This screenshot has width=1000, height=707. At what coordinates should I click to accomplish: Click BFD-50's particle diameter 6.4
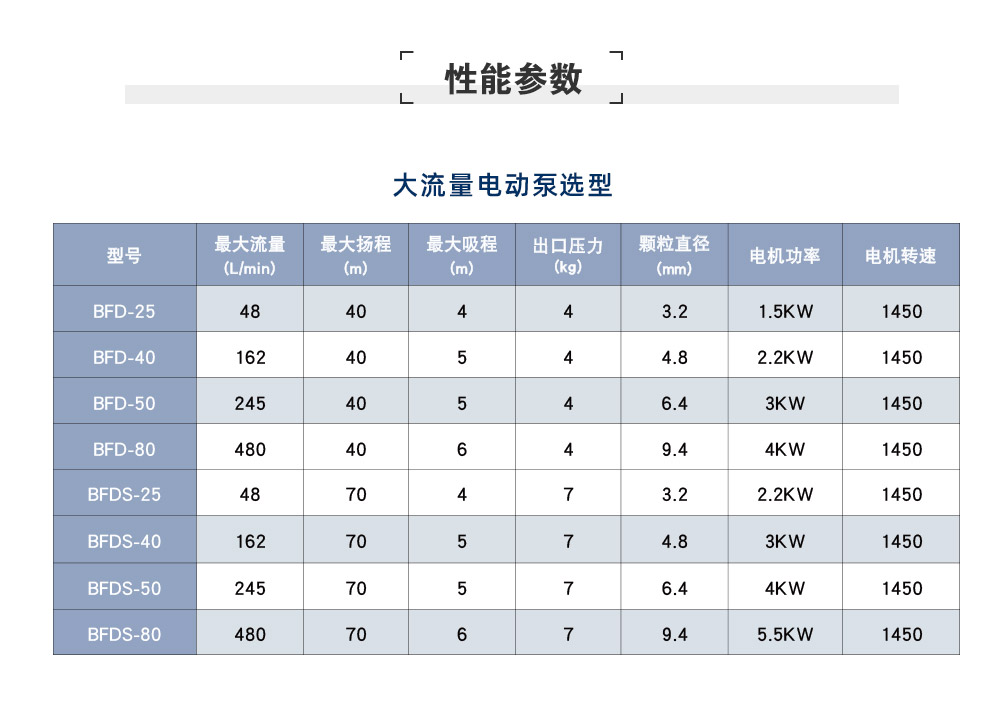tap(675, 403)
